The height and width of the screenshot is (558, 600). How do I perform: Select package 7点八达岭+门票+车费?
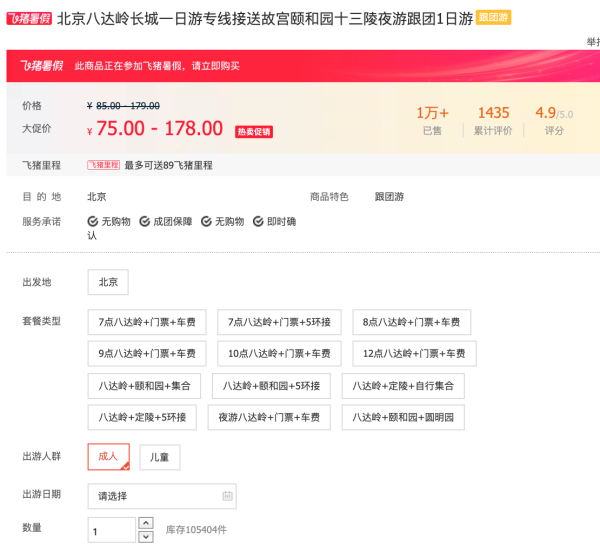(x=147, y=322)
